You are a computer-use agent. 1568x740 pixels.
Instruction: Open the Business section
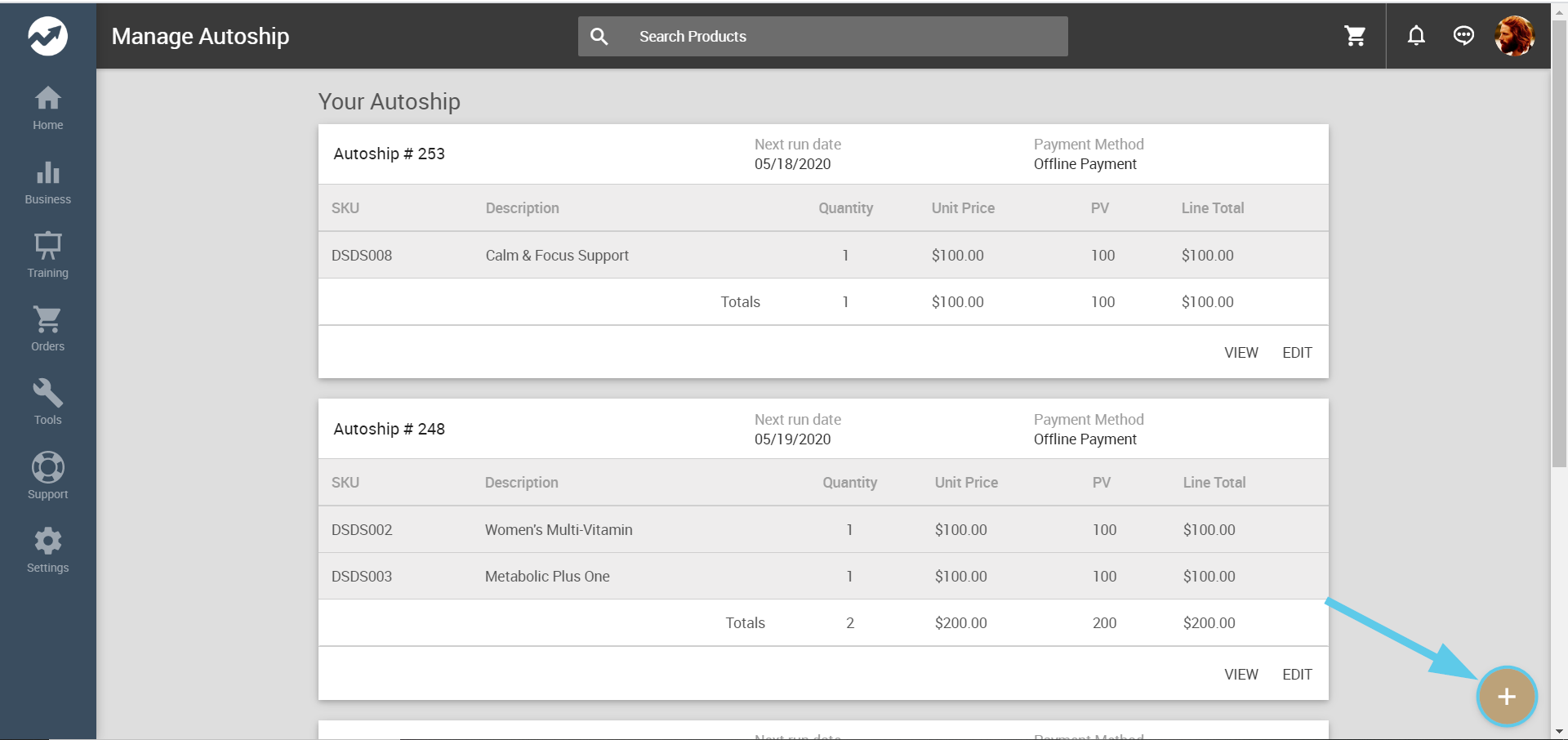point(47,182)
